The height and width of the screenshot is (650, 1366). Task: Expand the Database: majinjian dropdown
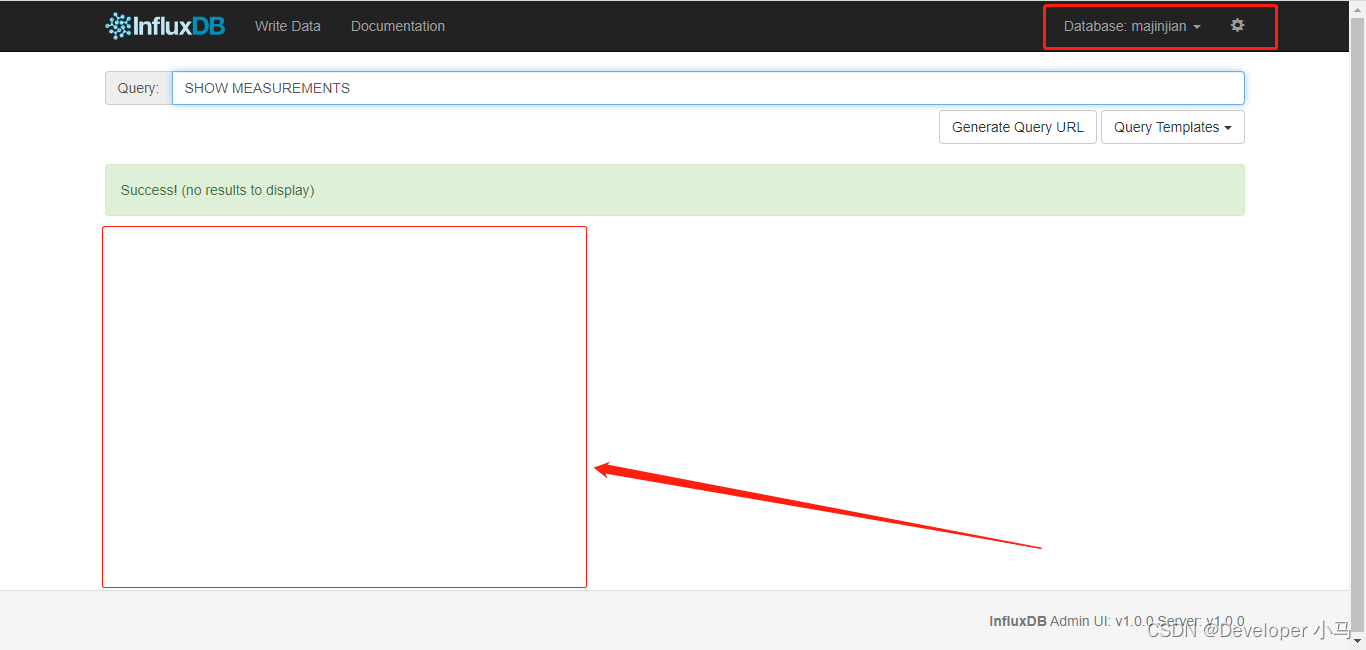(1132, 26)
